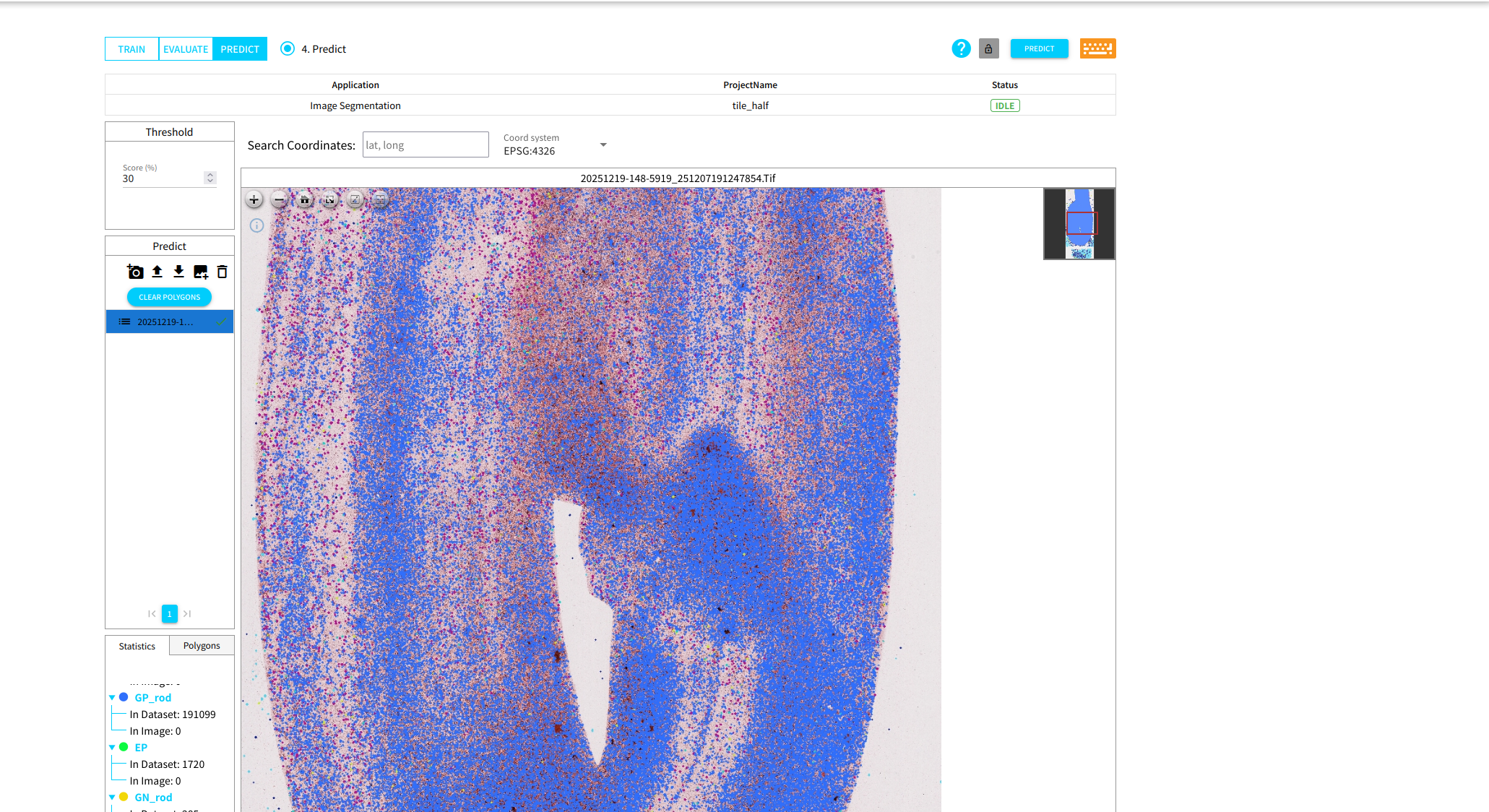Open the Polygons tab
Screen dimensions: 1489x812
(x=202, y=645)
